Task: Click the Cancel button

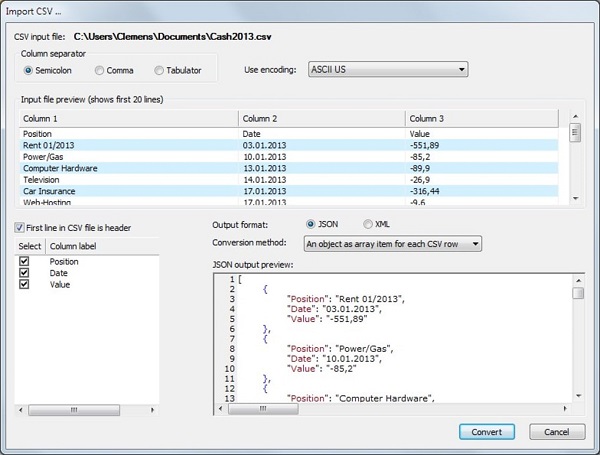Action: coord(556,431)
